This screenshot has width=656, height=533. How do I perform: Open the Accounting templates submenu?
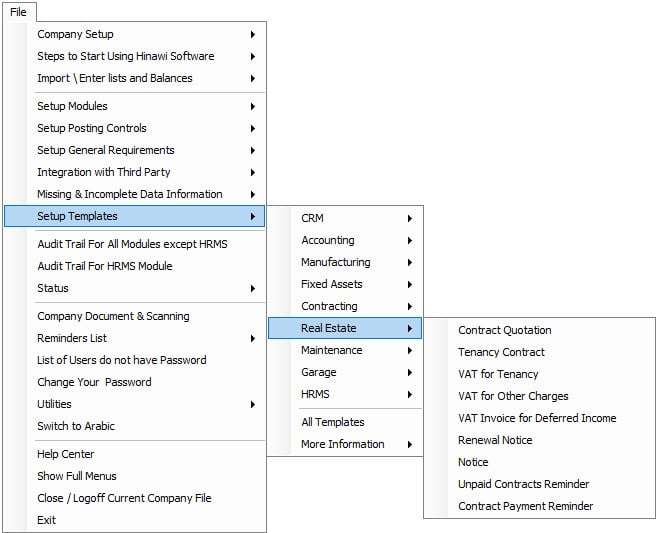(345, 240)
